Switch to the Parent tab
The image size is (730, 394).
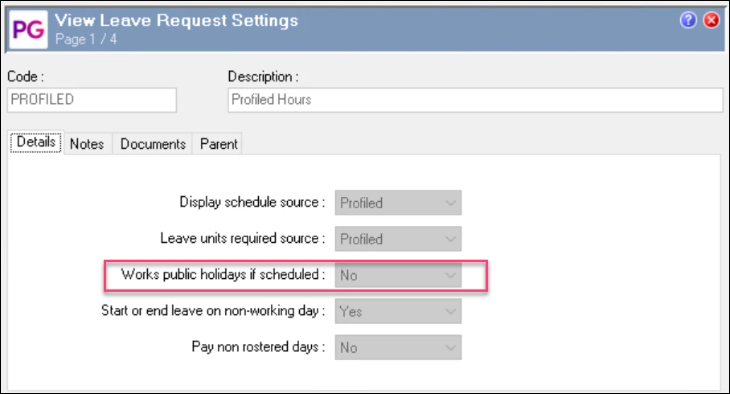tap(218, 144)
